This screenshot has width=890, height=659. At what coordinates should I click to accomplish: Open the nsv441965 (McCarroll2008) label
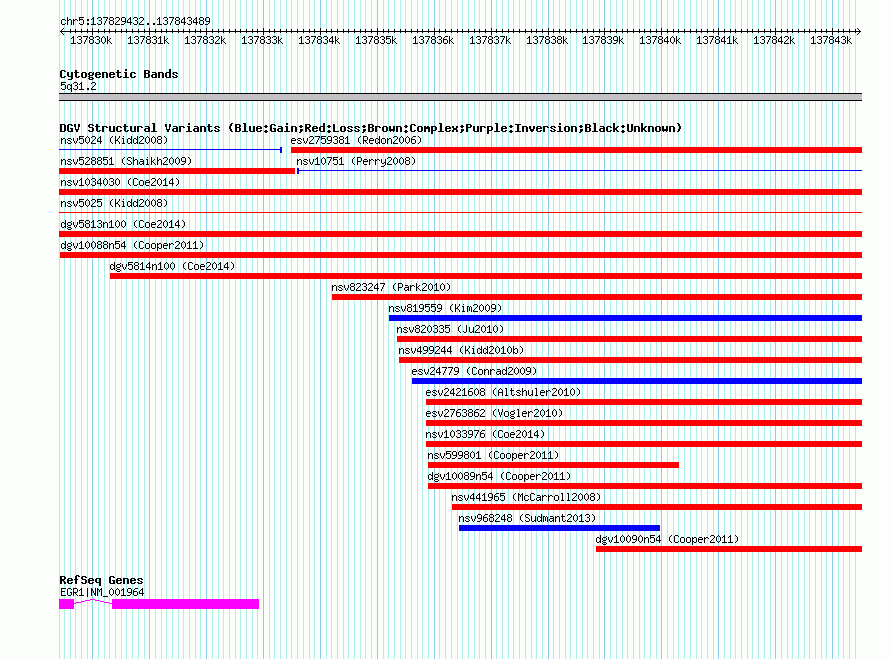pyautogui.click(x=526, y=497)
